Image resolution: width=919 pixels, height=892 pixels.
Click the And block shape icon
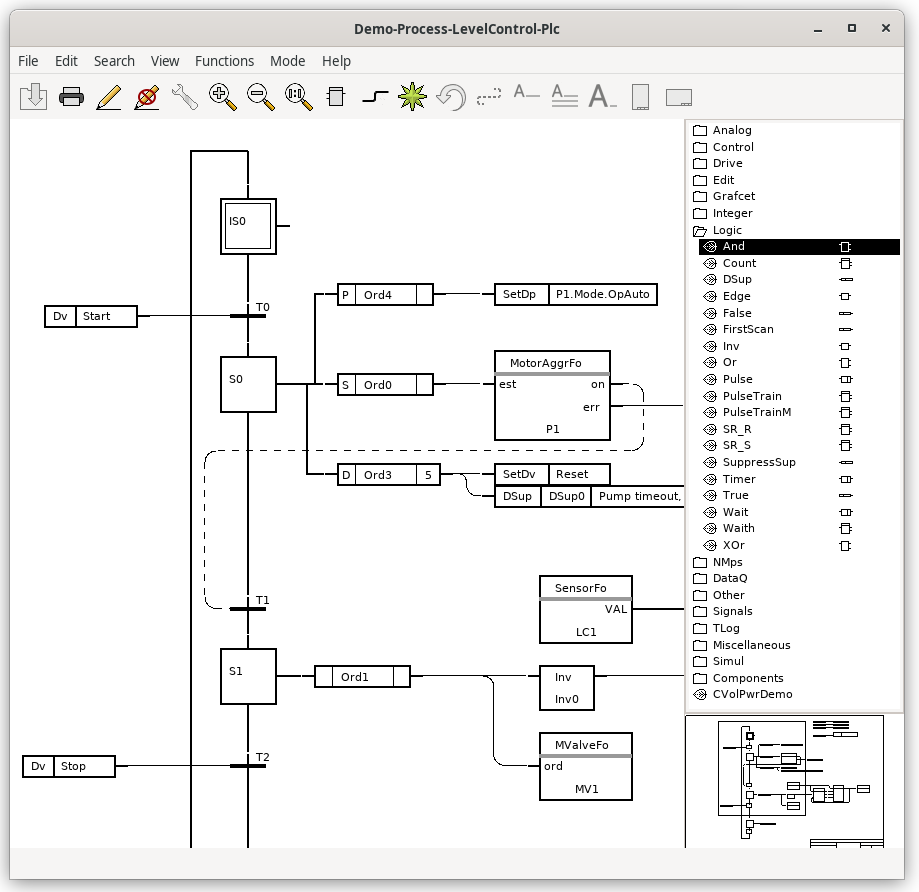[x=845, y=247]
